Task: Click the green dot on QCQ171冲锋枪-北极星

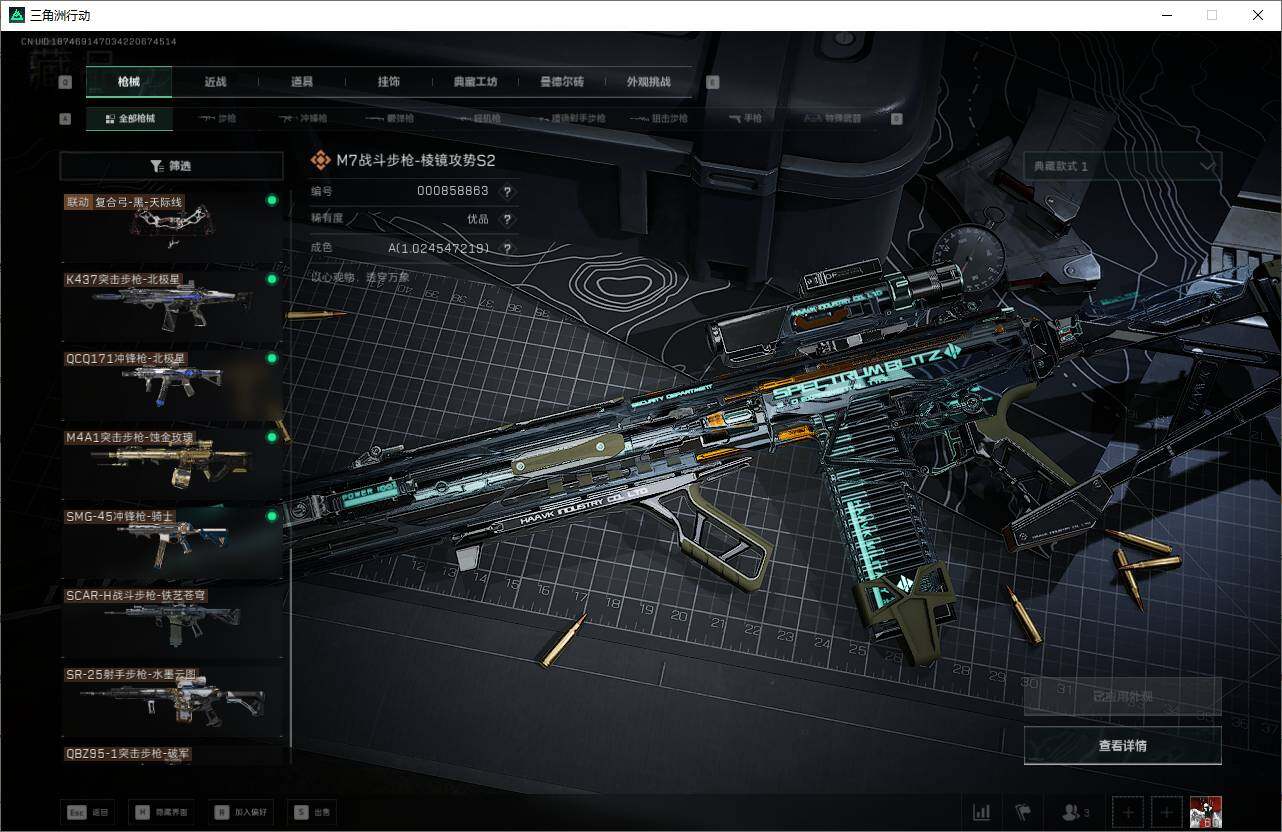Action: pos(271,358)
